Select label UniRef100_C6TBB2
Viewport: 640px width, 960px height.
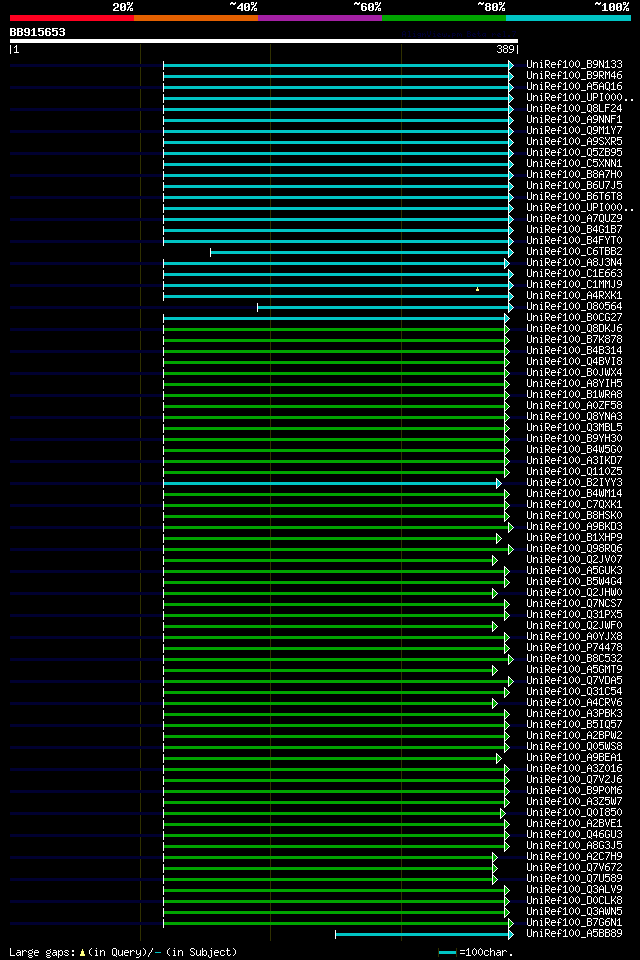click(x=574, y=252)
